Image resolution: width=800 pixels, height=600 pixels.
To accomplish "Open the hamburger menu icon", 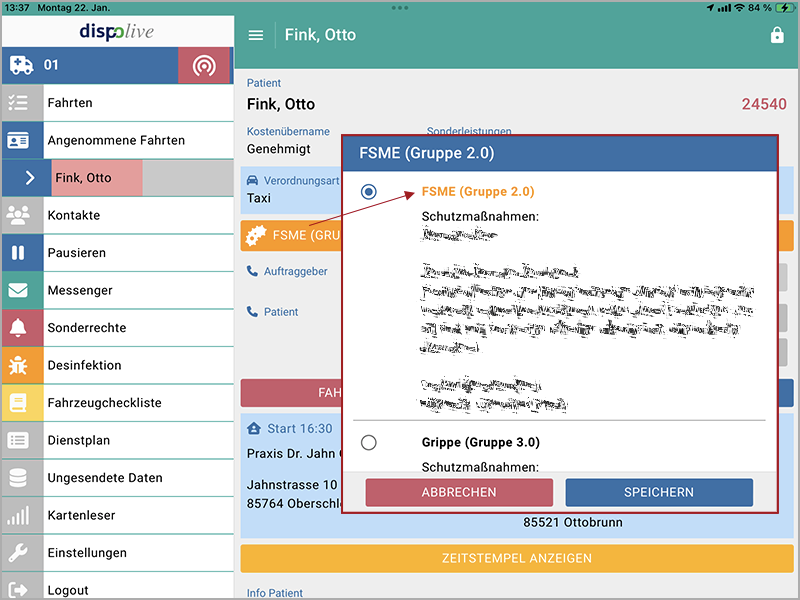I will coord(256,35).
